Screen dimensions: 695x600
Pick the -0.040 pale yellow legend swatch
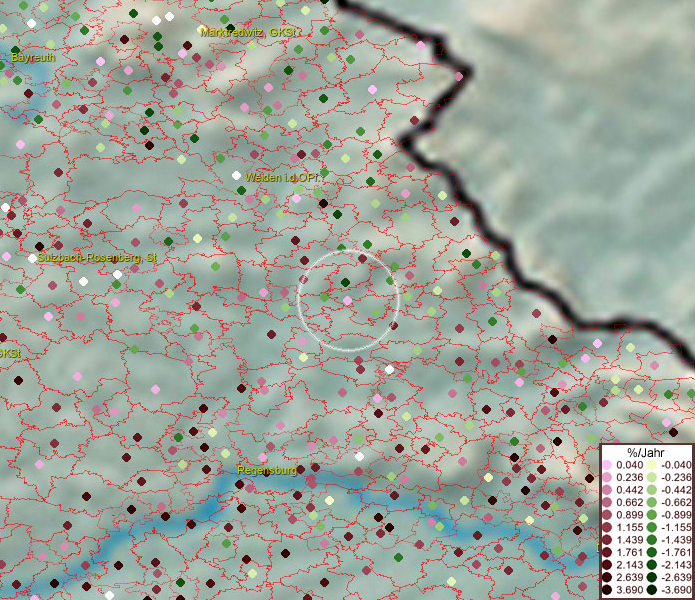(x=652, y=465)
